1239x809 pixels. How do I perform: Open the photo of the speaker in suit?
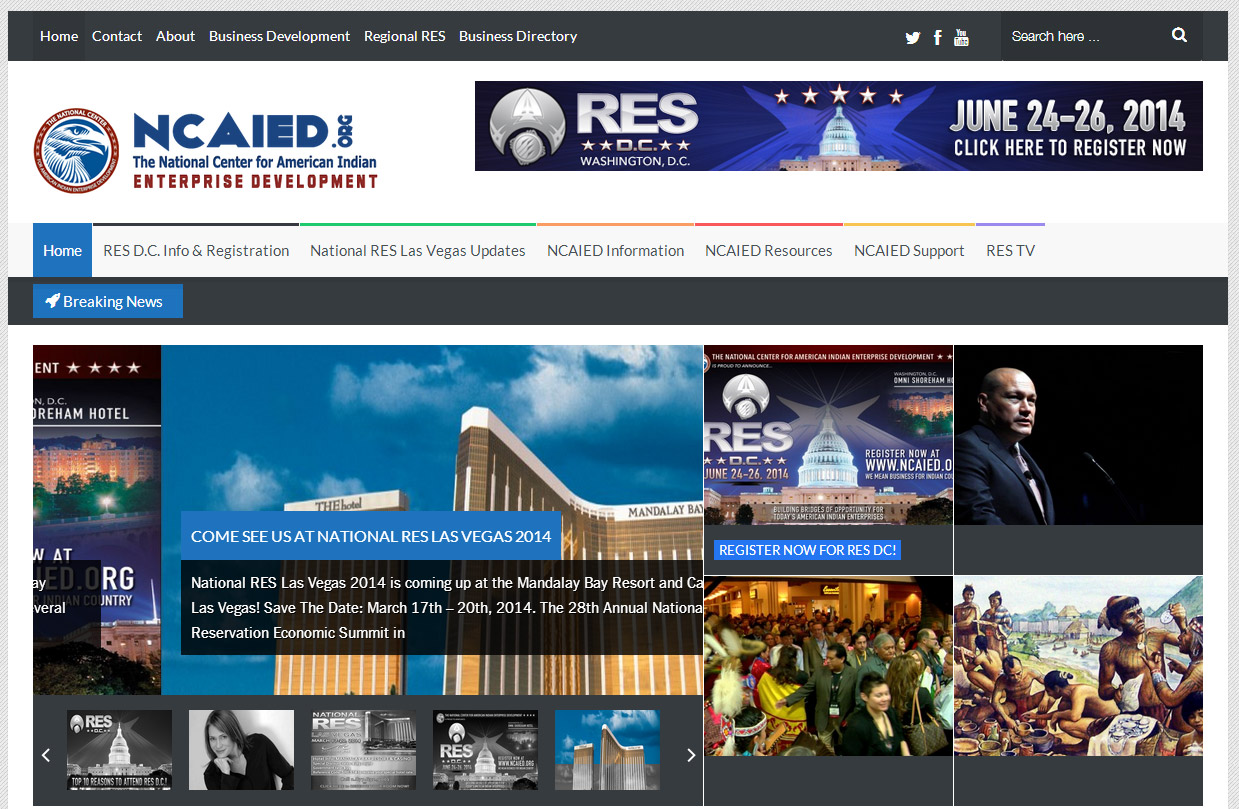pyautogui.click(x=1078, y=435)
